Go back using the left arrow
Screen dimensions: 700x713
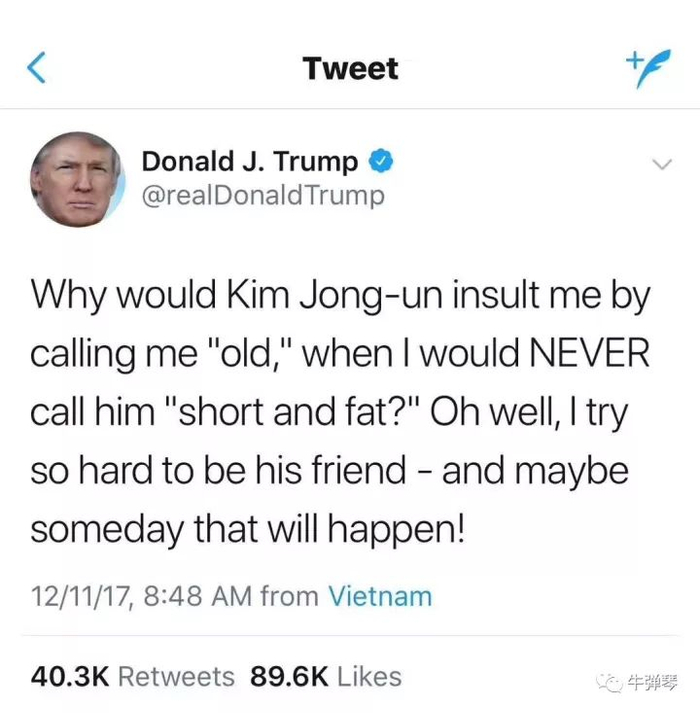(x=36, y=68)
